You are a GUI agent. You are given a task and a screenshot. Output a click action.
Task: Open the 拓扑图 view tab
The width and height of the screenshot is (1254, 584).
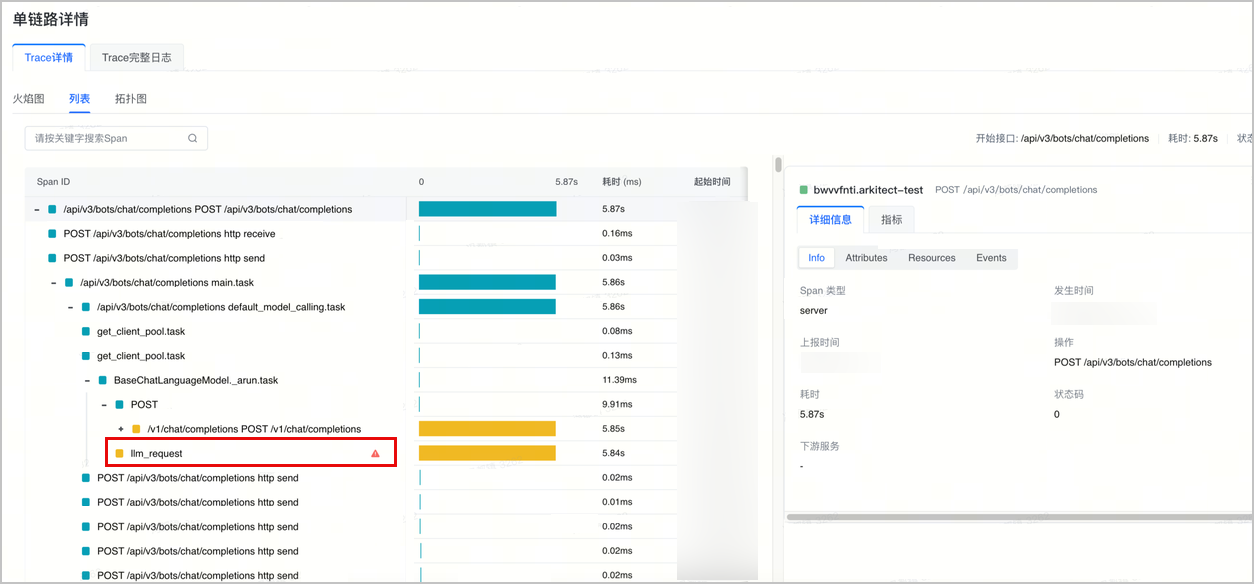click(x=131, y=99)
